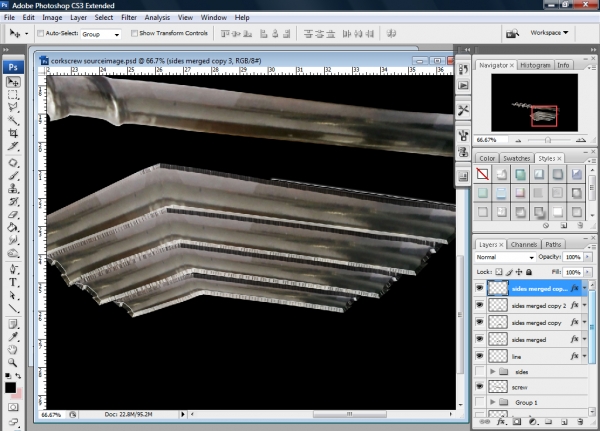Select the Crop tool
This screenshot has width=600, height=431.
click(13, 133)
